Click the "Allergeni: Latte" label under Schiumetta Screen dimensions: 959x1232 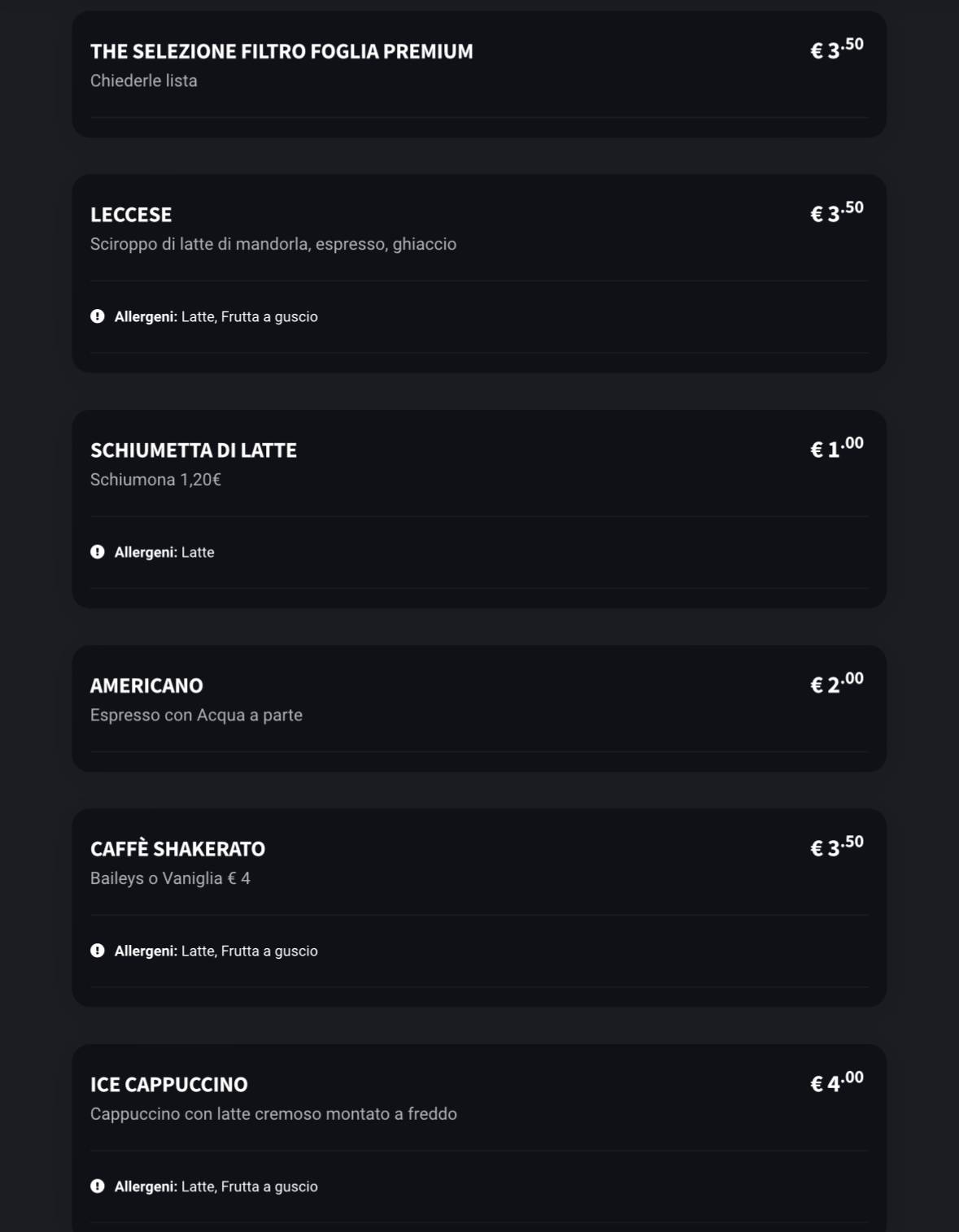(x=164, y=552)
